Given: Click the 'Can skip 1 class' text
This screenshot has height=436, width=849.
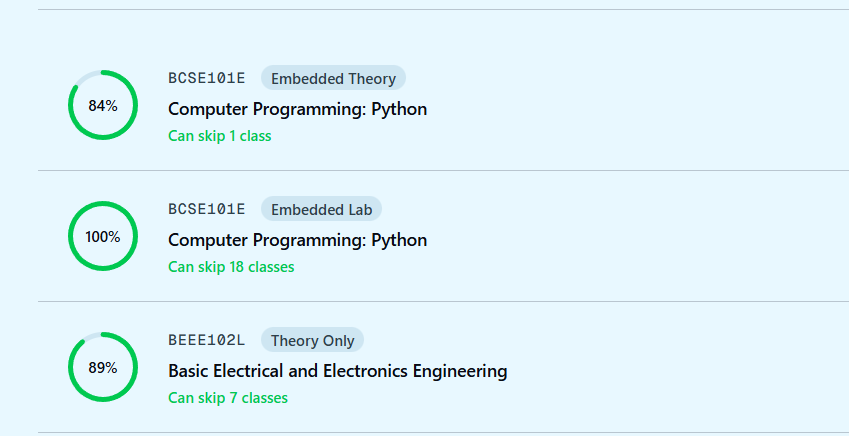Looking at the screenshot, I should coord(219,136).
